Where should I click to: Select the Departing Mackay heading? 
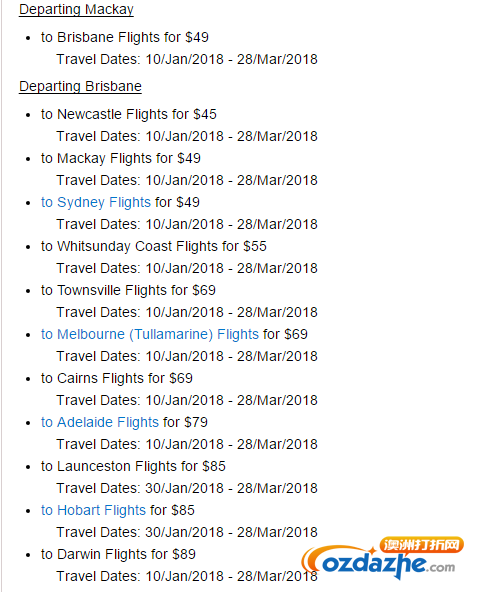coord(76,9)
